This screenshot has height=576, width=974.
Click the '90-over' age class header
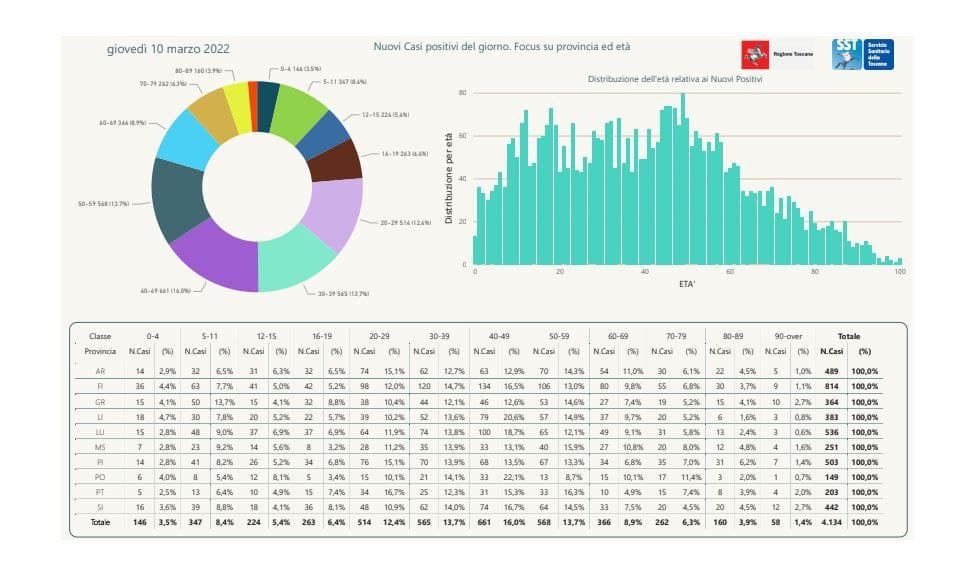[x=787, y=337]
